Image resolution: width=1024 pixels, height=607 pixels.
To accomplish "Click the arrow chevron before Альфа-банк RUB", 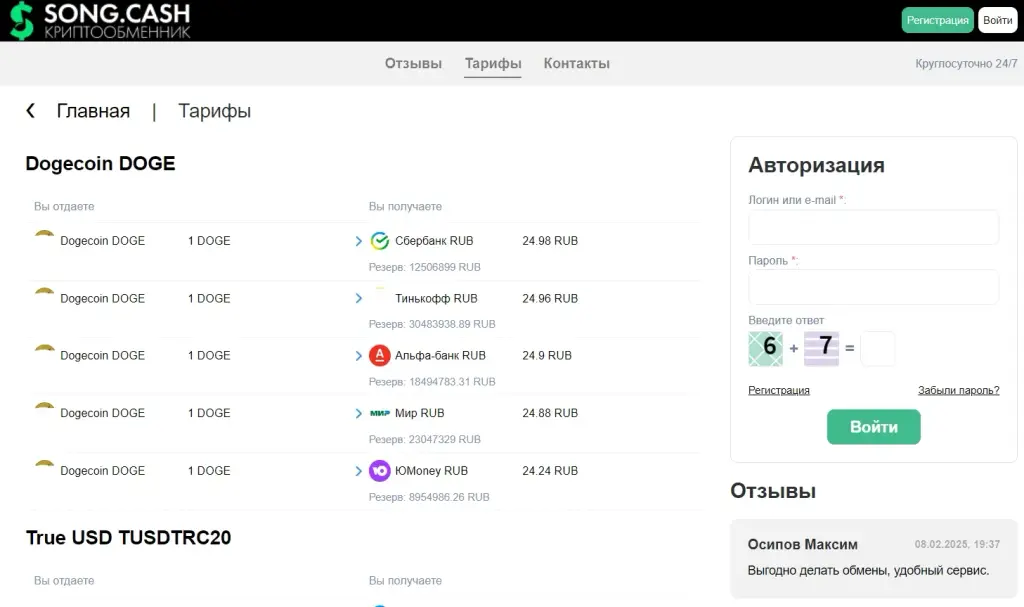I will (359, 356).
